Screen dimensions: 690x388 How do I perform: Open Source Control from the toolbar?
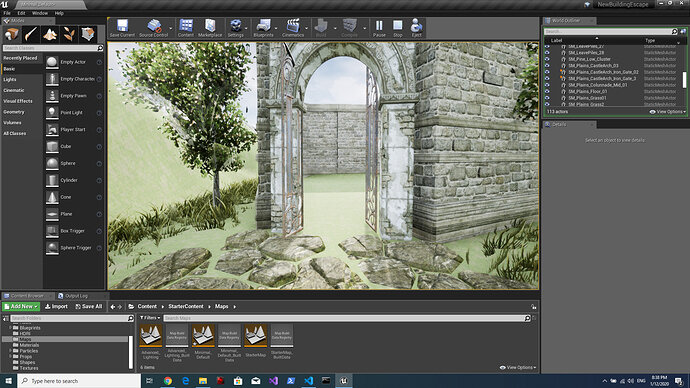153,28
